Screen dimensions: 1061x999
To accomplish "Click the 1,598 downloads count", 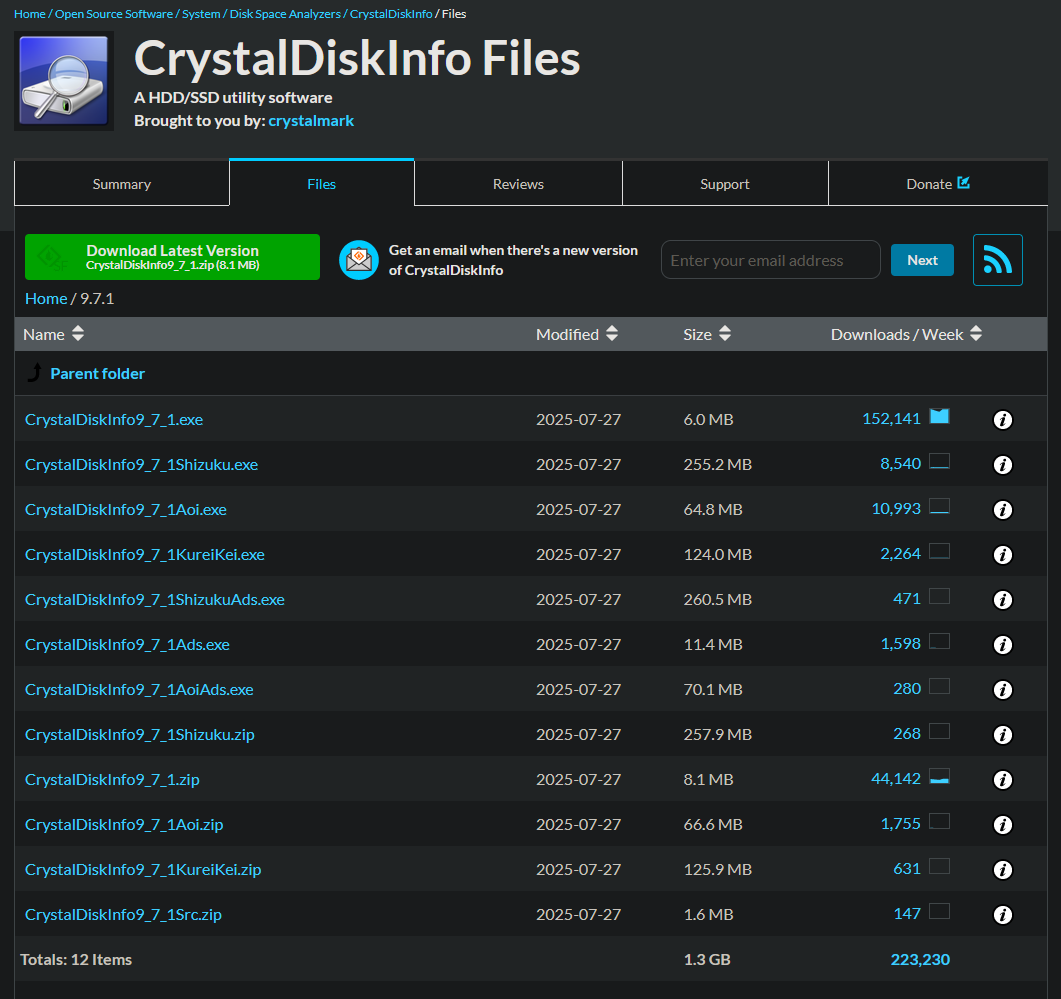I will (x=900, y=644).
